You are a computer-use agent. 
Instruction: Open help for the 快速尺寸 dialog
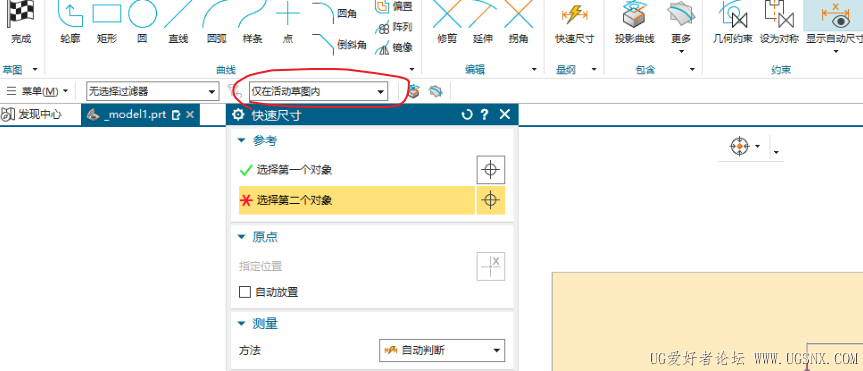point(484,114)
